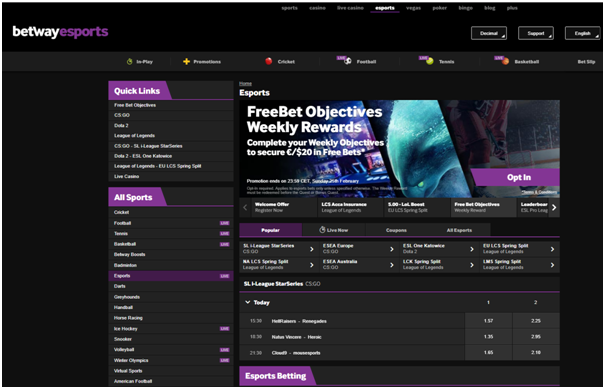Select Esports in All Sports list
This screenshot has height=389, width=606.
click(x=171, y=275)
